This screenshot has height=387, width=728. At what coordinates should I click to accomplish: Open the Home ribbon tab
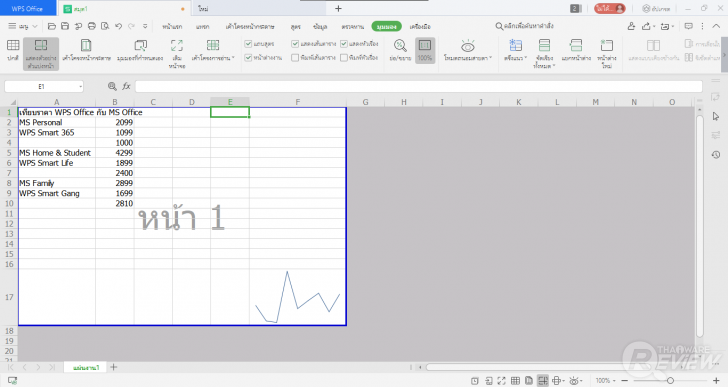[x=172, y=26]
